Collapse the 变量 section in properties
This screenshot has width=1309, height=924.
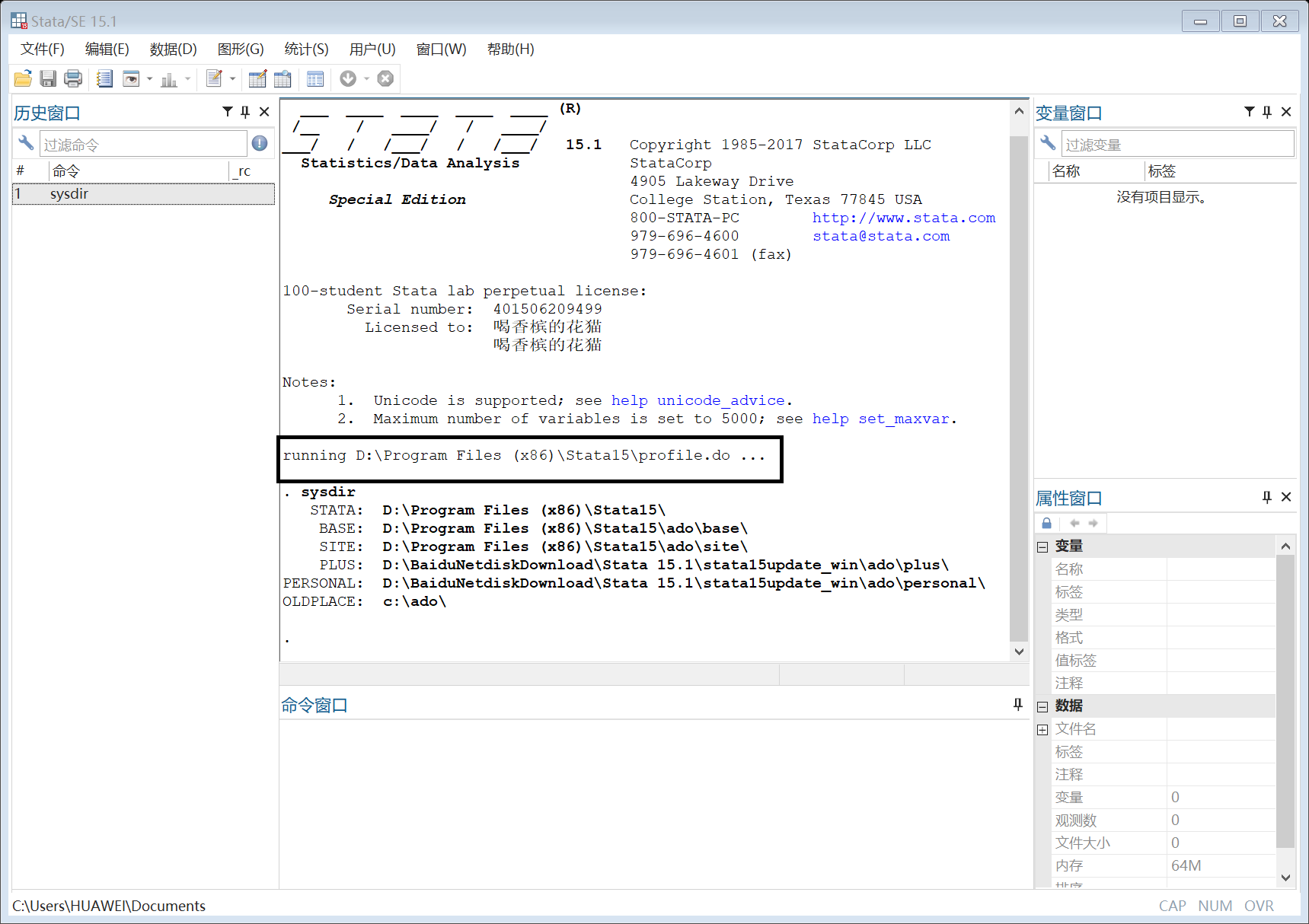[1042, 546]
